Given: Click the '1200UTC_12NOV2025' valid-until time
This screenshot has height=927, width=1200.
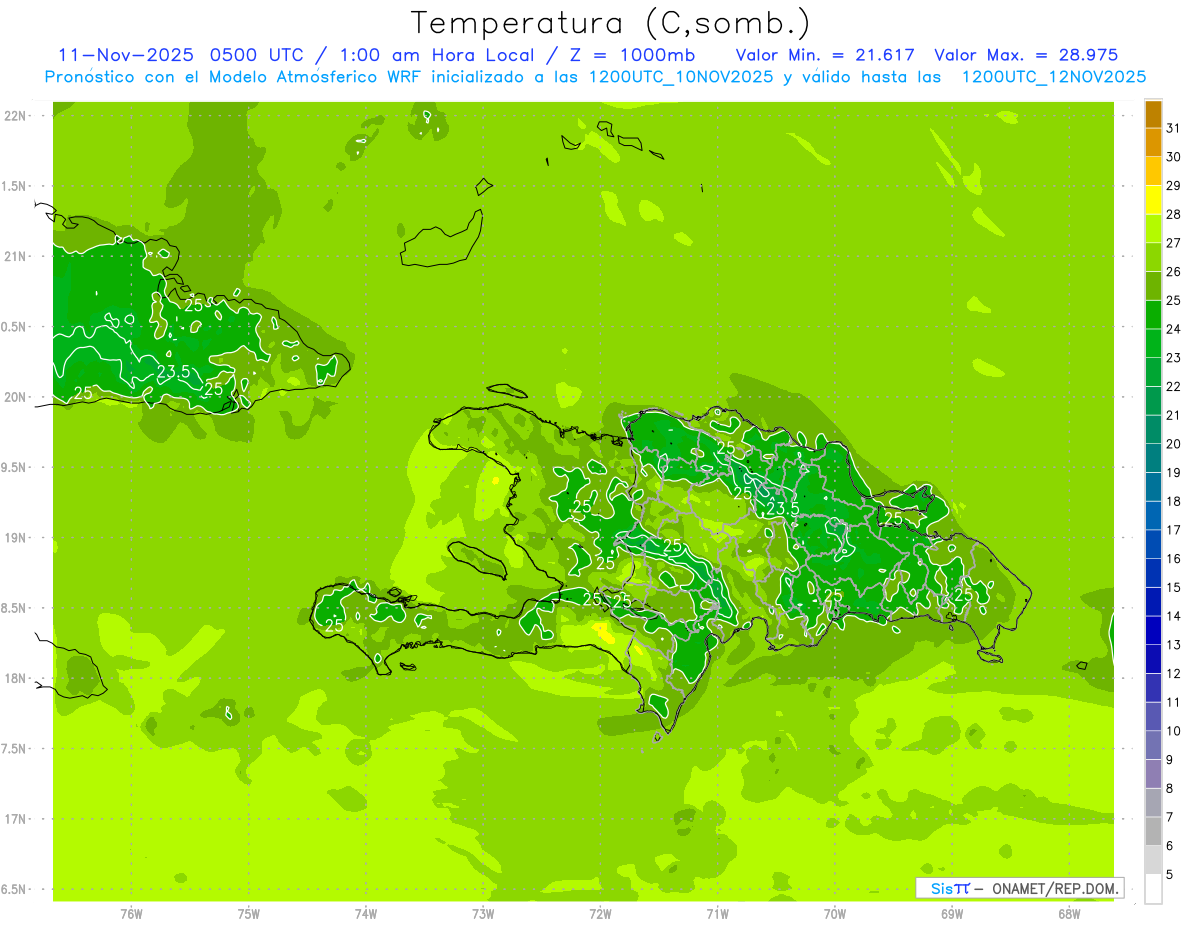Looking at the screenshot, I should 1054,77.
